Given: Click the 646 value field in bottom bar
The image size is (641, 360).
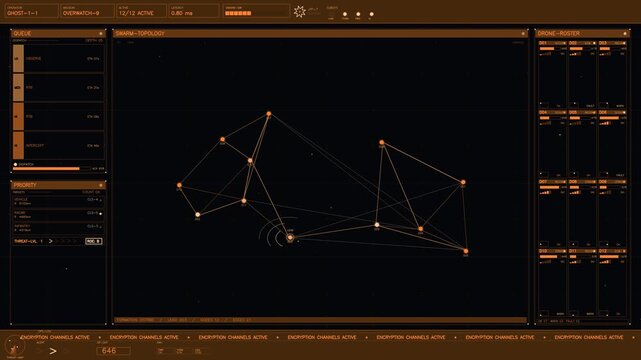Looking at the screenshot, I should (113, 351).
